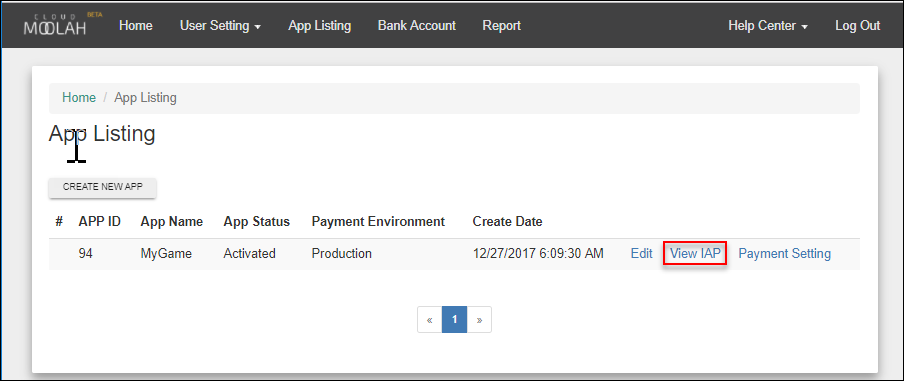Click the # column header

pyautogui.click(x=59, y=222)
